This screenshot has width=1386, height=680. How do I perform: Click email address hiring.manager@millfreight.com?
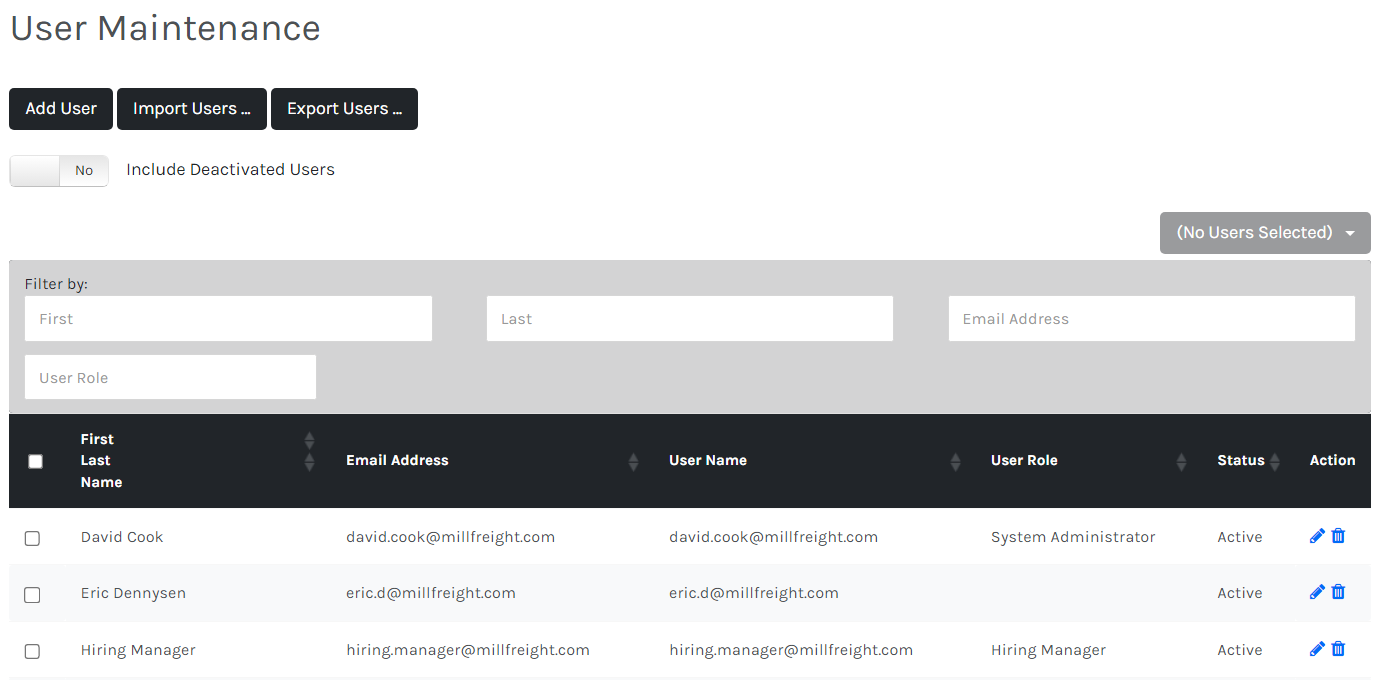468,650
